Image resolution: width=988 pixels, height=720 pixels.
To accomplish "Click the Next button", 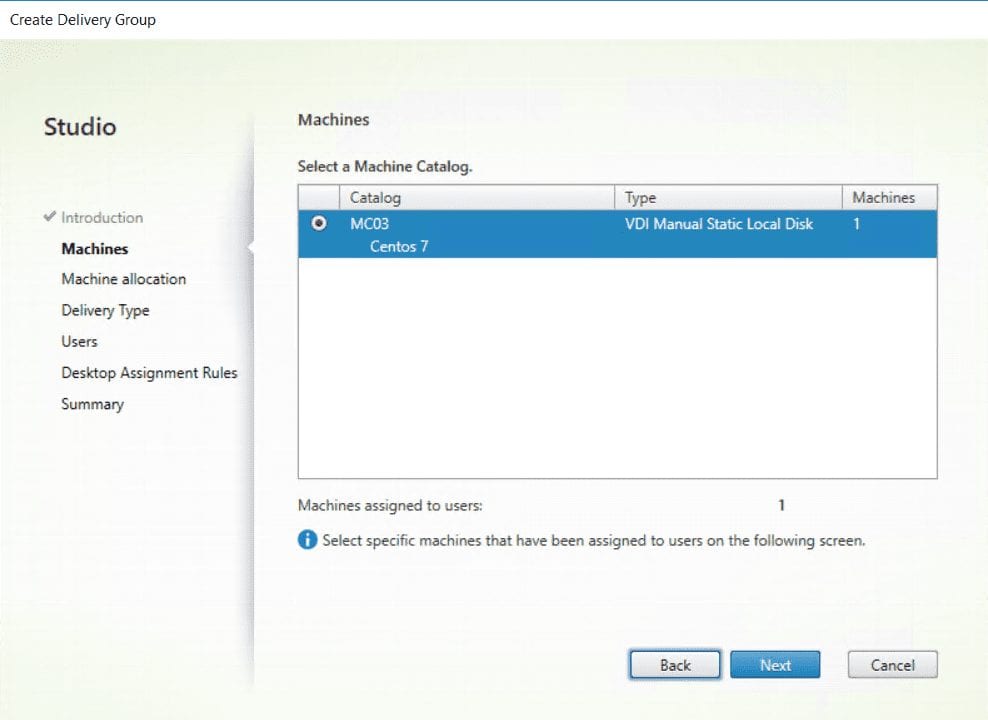I will point(775,664).
